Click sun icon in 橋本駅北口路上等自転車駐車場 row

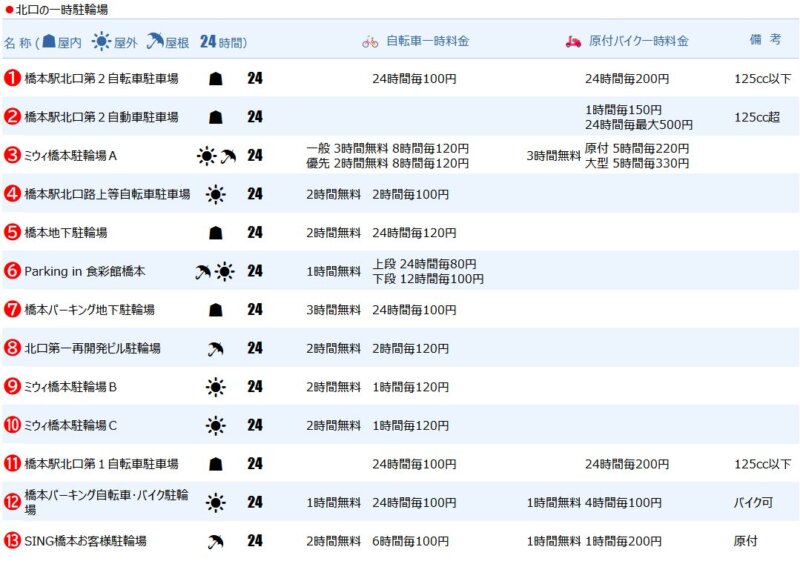click(215, 194)
